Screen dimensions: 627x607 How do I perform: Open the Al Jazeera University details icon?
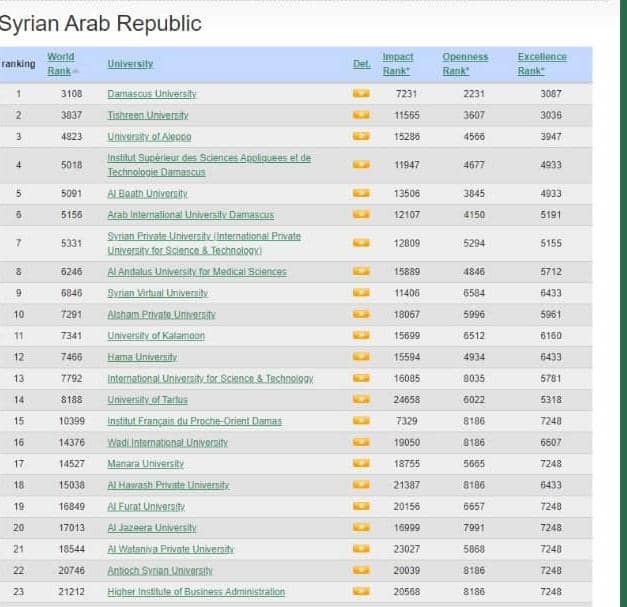361,527
